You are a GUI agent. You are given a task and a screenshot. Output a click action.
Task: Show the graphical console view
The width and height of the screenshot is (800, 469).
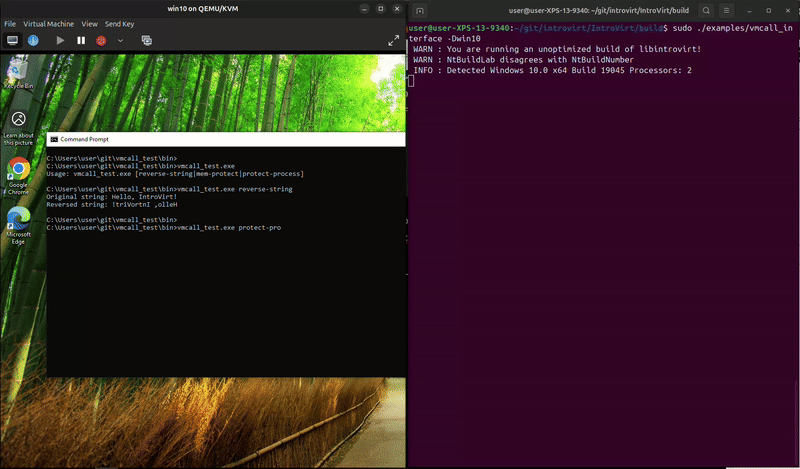tap(13, 40)
